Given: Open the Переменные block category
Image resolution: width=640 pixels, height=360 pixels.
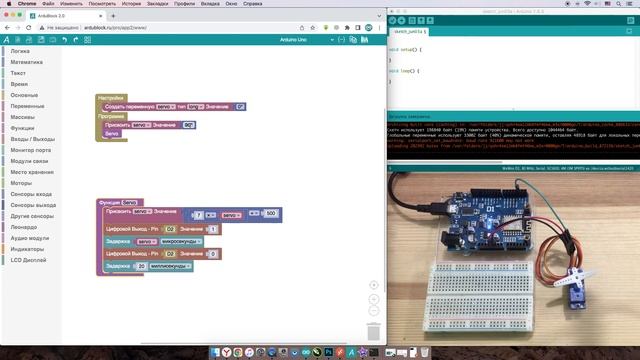Looking at the screenshot, I should click(x=27, y=106).
